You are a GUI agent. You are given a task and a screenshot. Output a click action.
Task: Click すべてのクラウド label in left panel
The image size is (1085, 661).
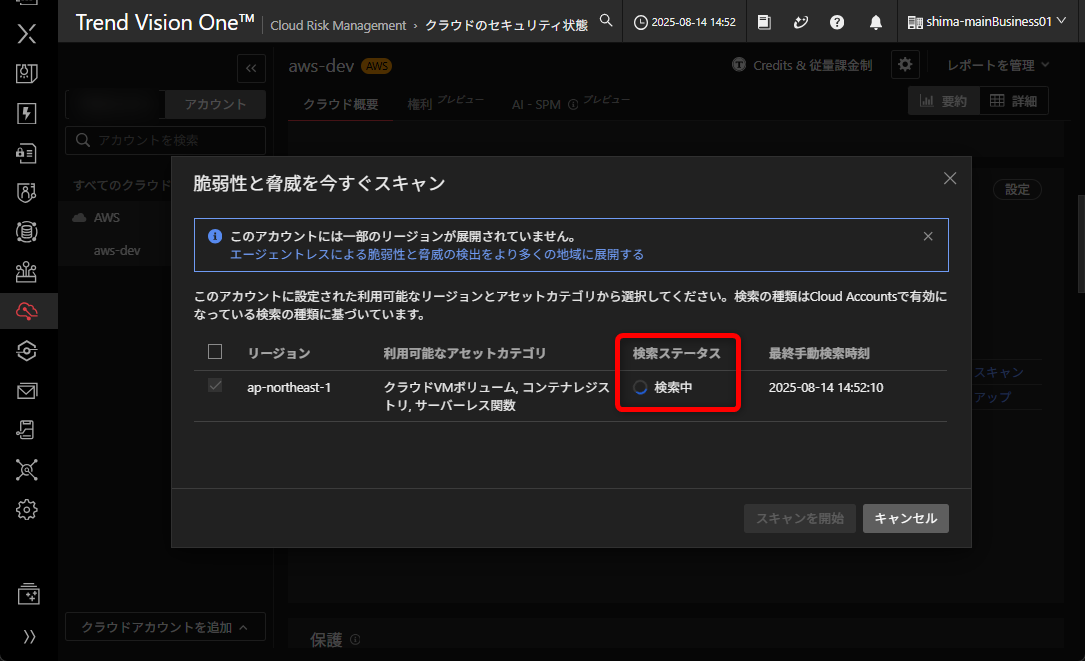(x=122, y=185)
